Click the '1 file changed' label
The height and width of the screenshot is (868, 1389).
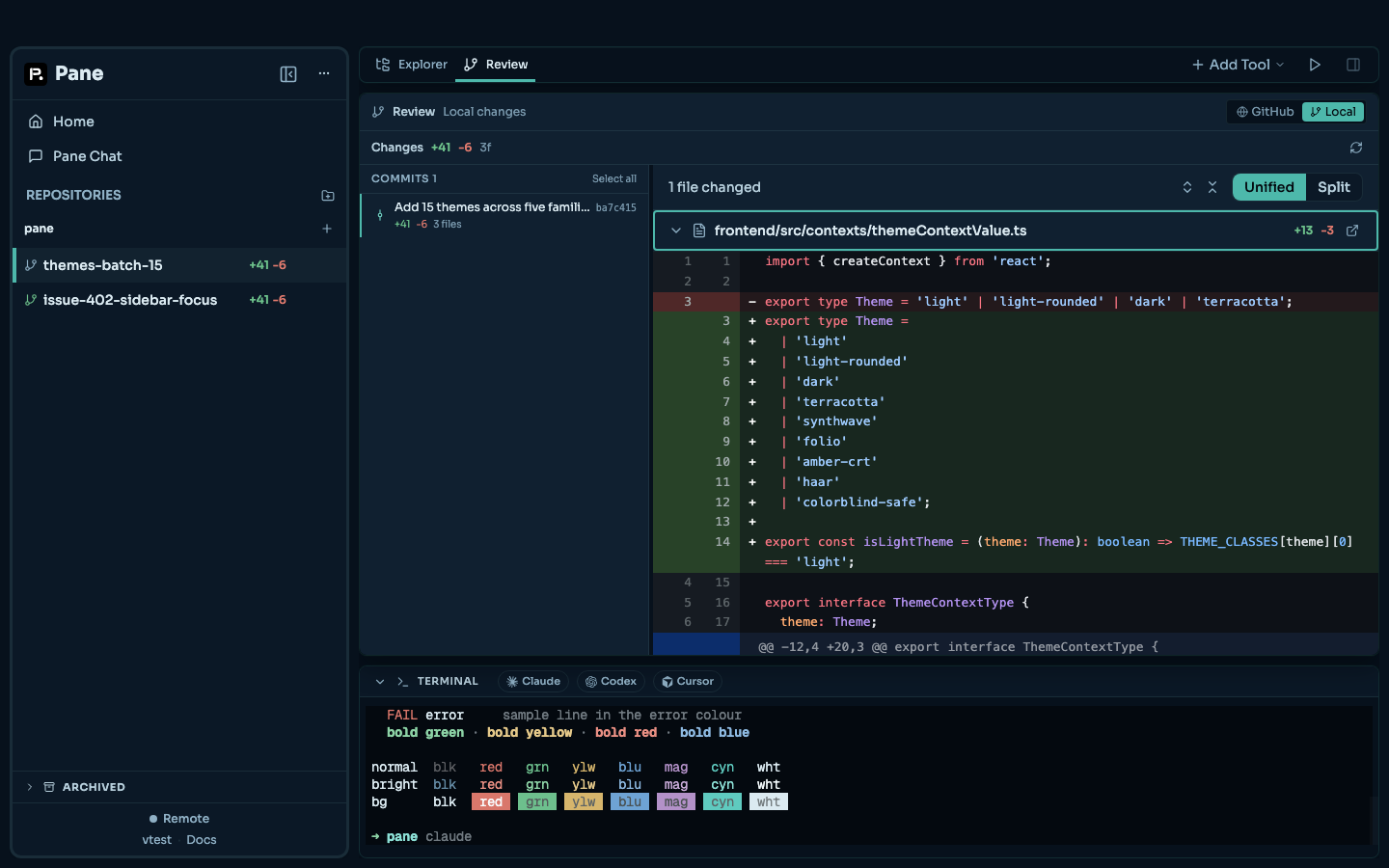click(715, 187)
